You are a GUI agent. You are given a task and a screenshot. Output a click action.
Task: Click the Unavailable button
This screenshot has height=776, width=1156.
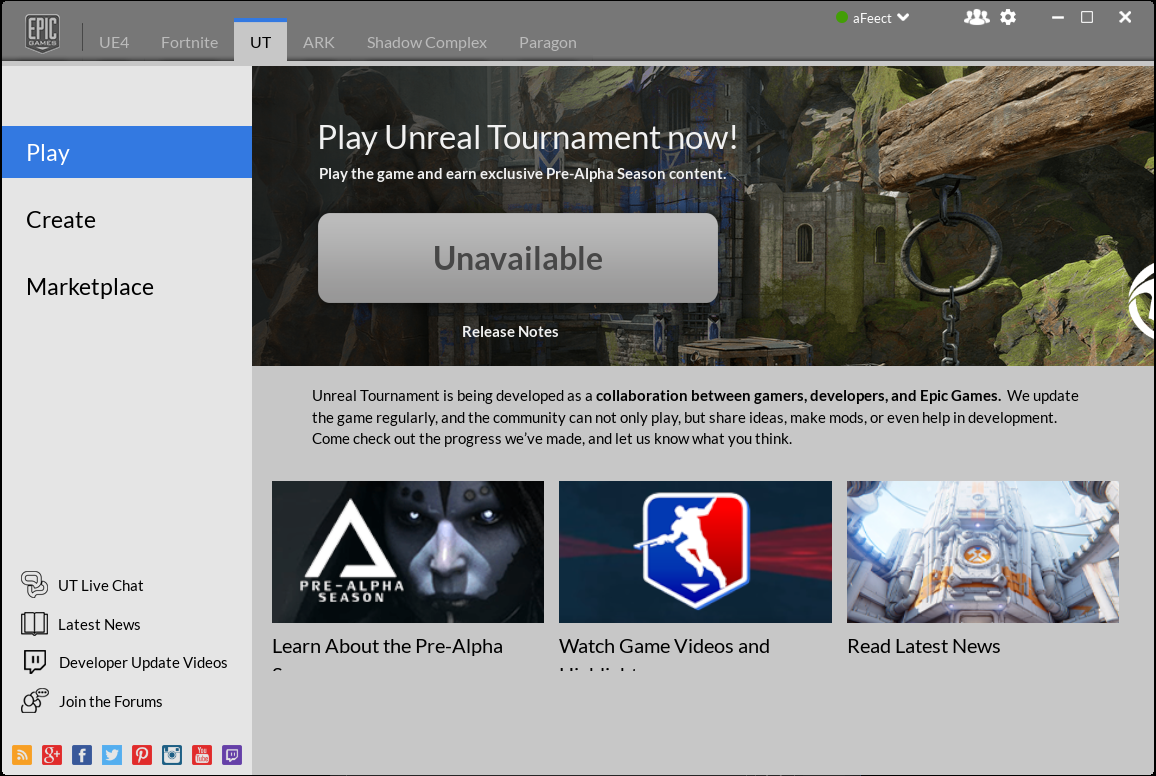pyautogui.click(x=518, y=258)
